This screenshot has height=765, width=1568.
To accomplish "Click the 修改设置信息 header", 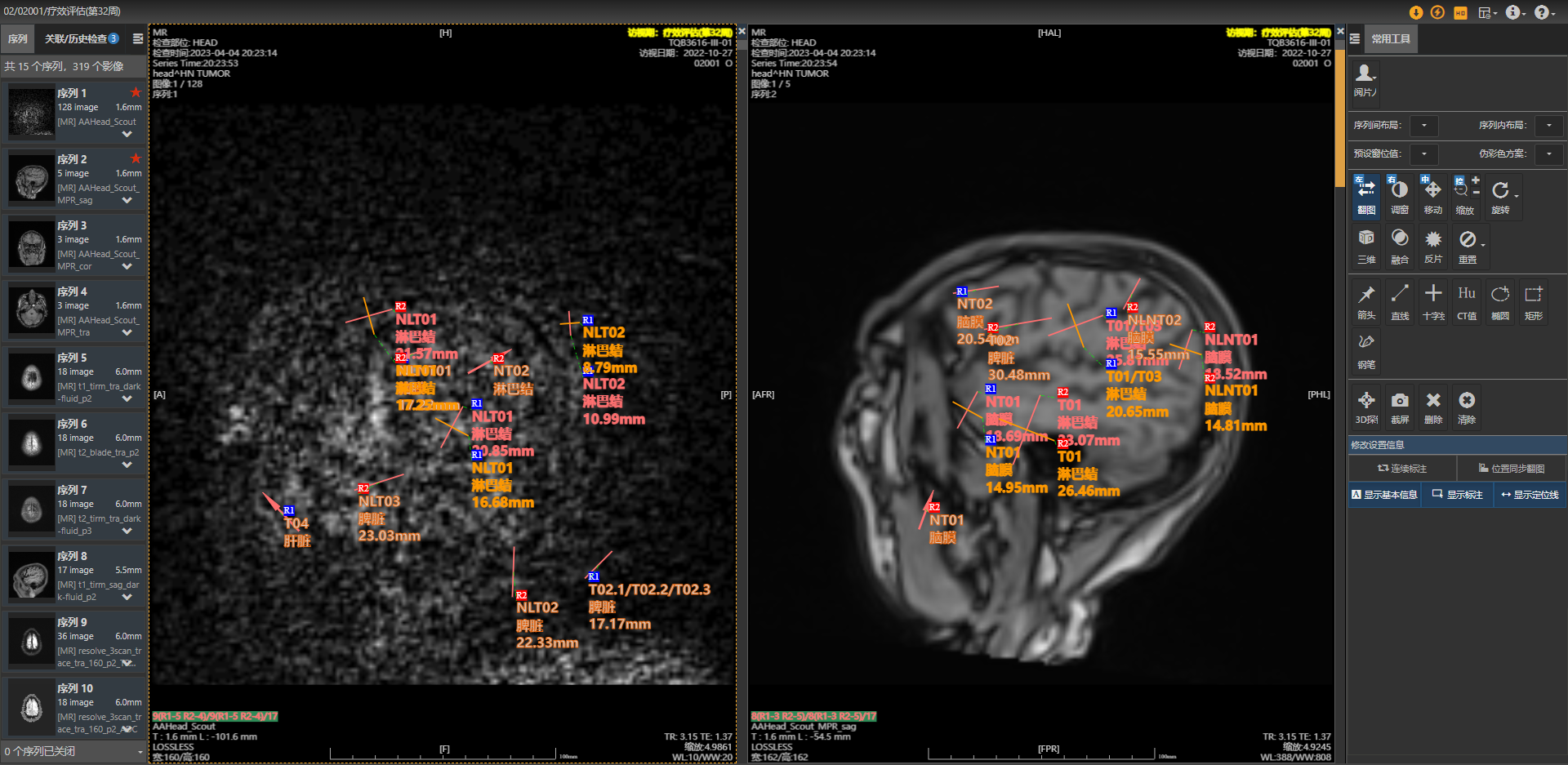I will [x=1457, y=445].
